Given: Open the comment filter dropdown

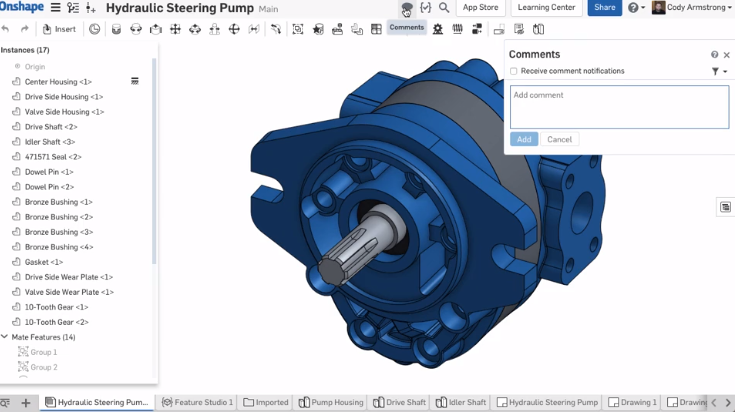Looking at the screenshot, I should (x=717, y=71).
